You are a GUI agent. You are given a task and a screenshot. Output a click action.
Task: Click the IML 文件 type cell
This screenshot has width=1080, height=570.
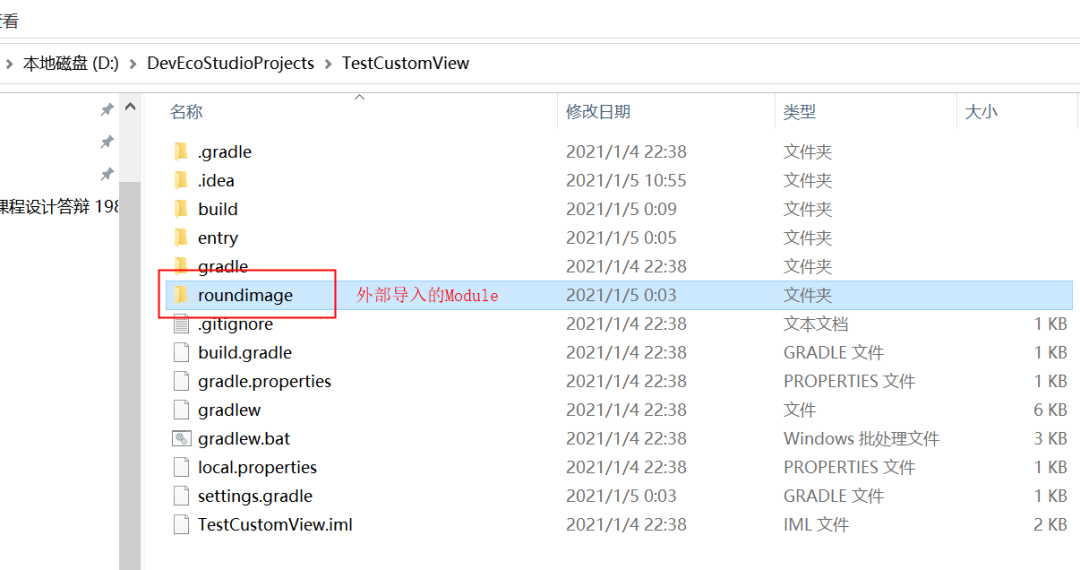pyautogui.click(x=816, y=525)
